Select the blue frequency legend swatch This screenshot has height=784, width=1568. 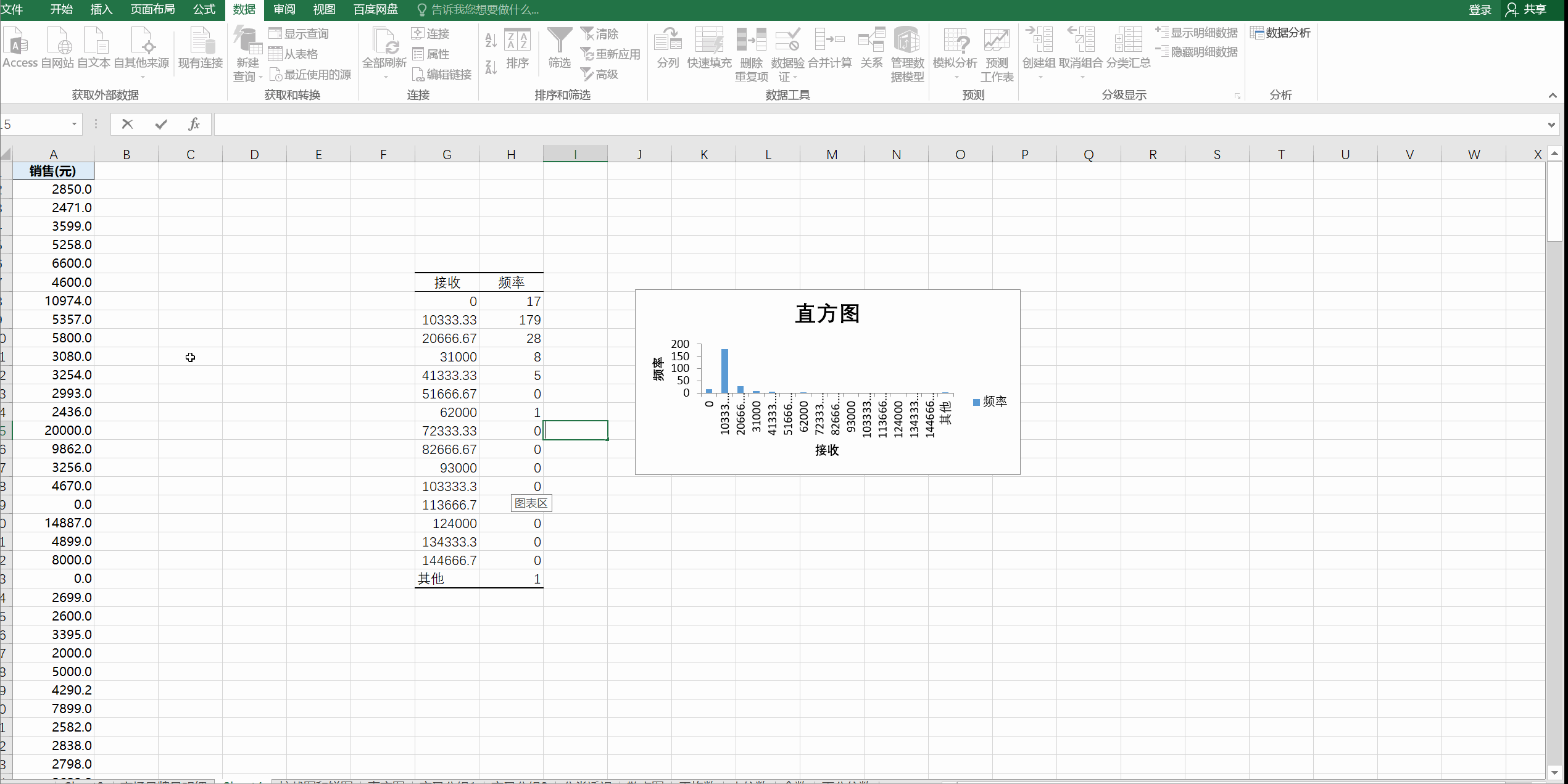point(976,402)
